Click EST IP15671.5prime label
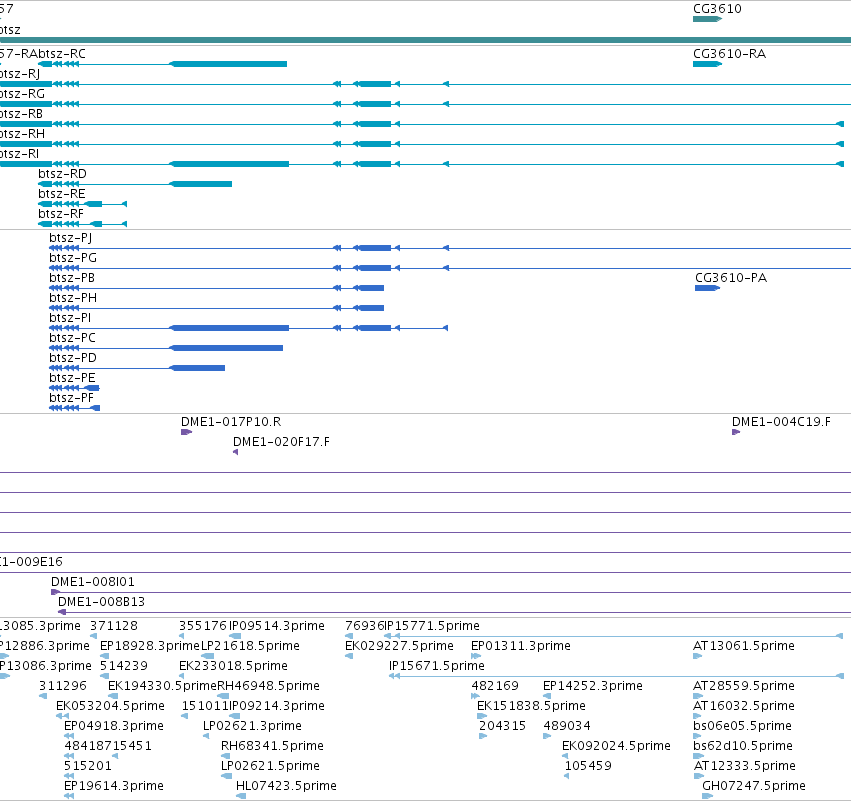 pos(437,666)
